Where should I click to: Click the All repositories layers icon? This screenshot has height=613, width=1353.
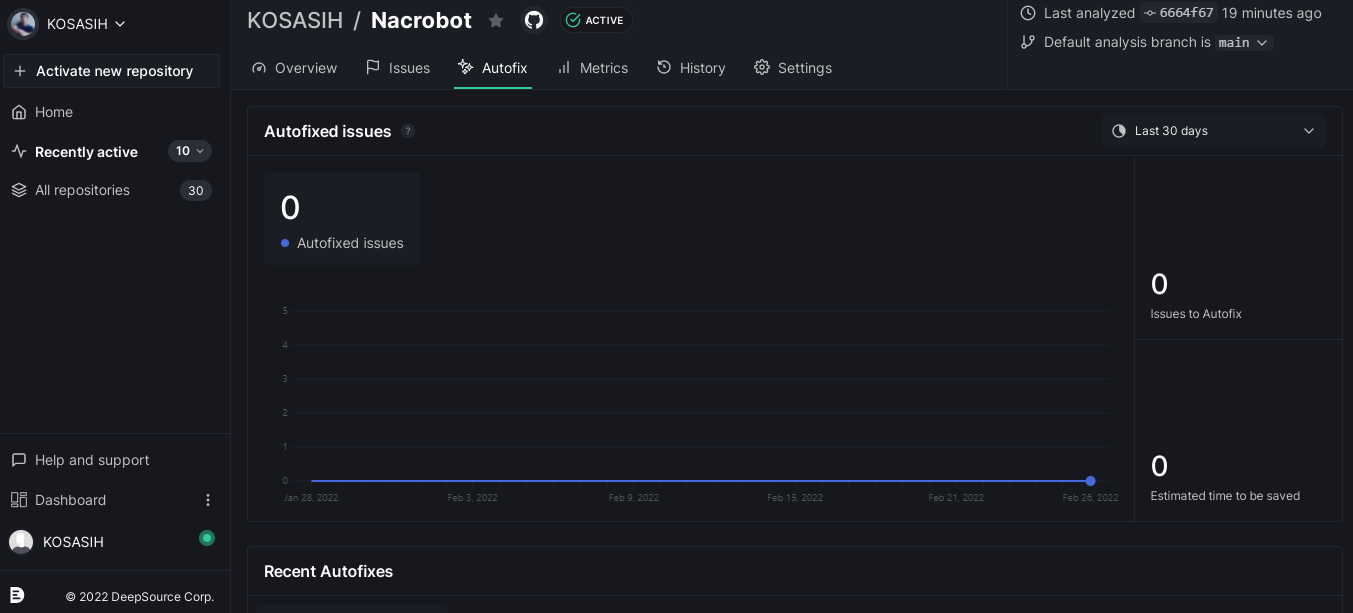click(x=19, y=190)
